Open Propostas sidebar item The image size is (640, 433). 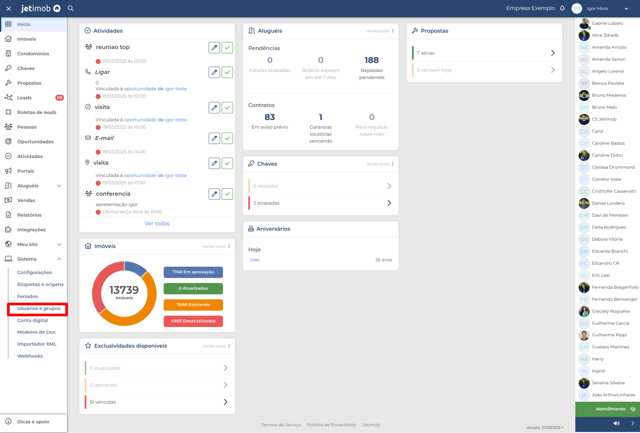pos(33,83)
